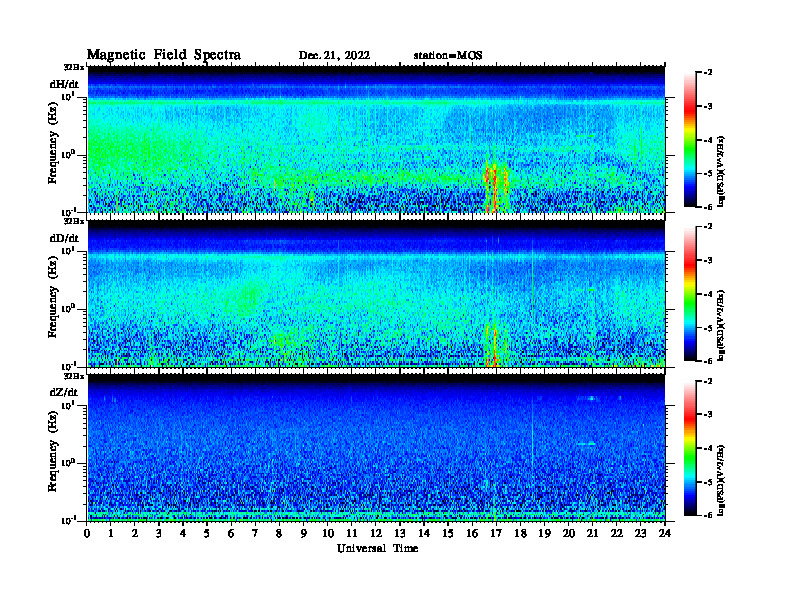The height and width of the screenshot is (612, 792).
Task: Click the dD/dt panel's color bar
Action: coord(690,293)
